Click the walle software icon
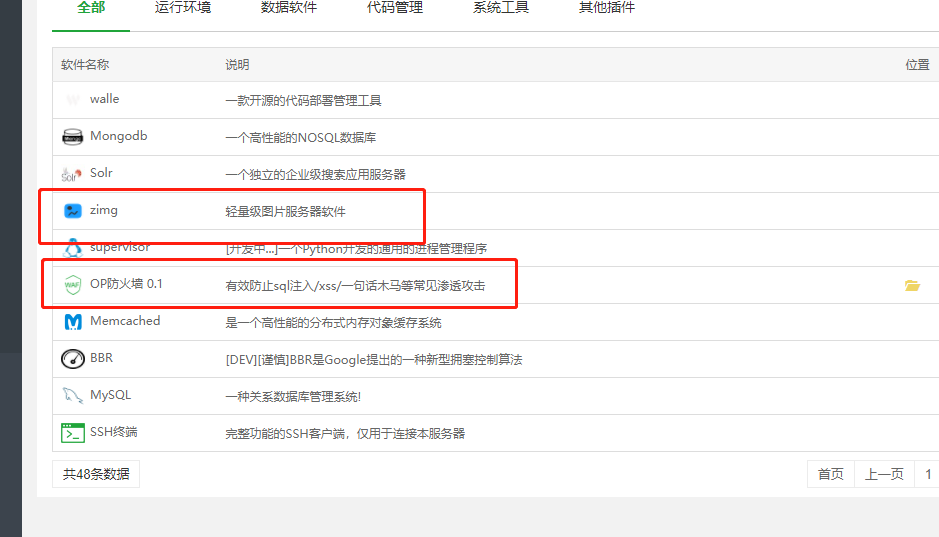 pos(72,99)
